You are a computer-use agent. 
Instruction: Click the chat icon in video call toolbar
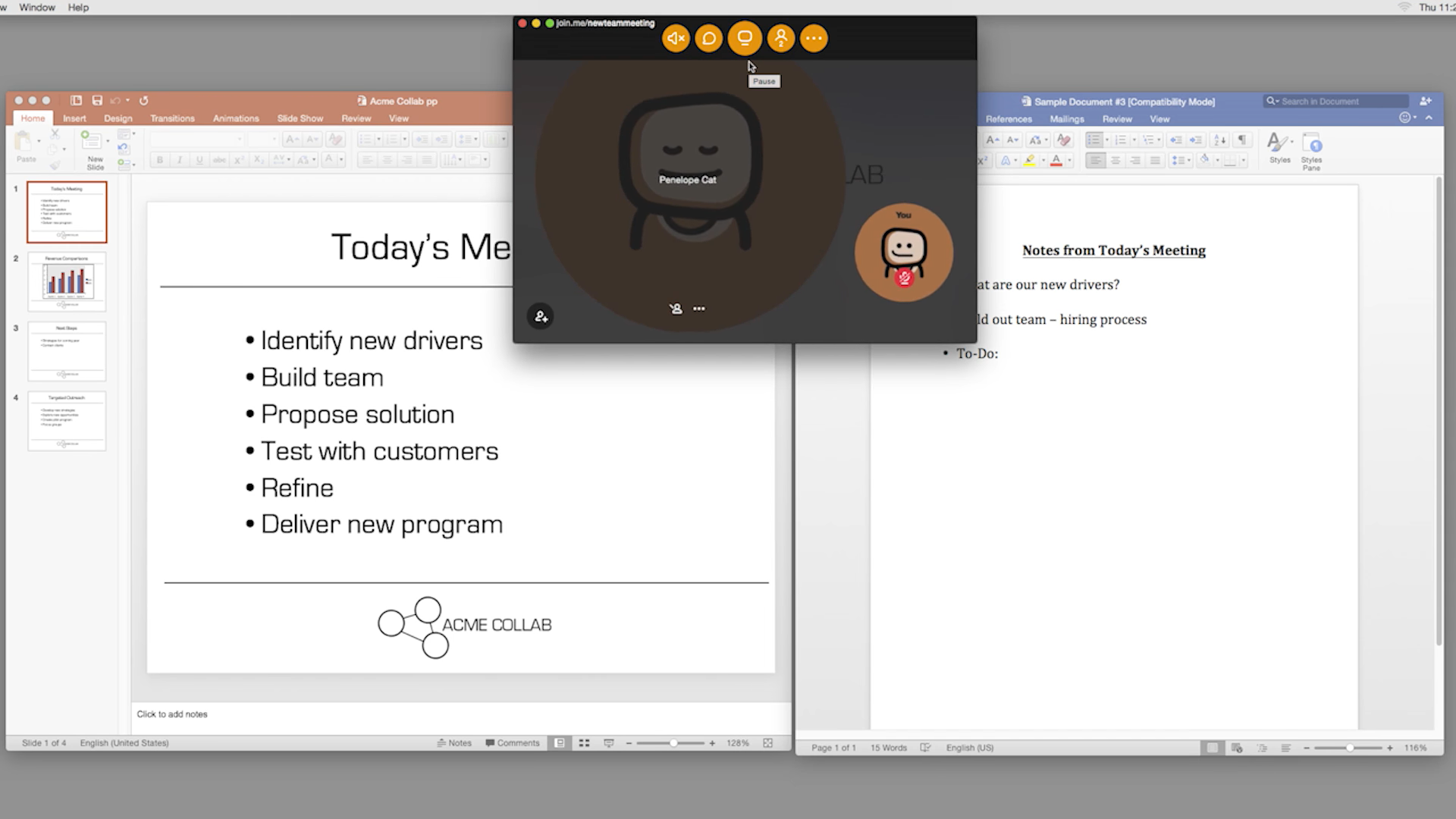(709, 37)
